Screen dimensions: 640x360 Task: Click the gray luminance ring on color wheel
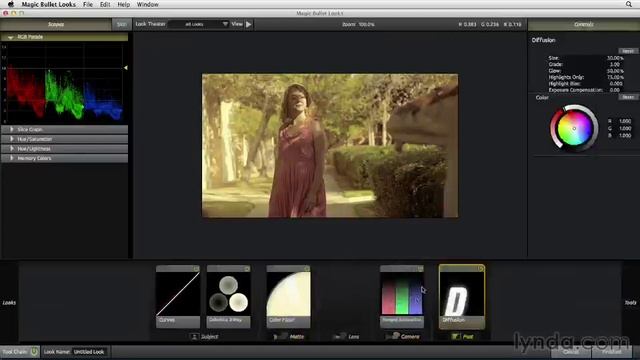(595, 129)
